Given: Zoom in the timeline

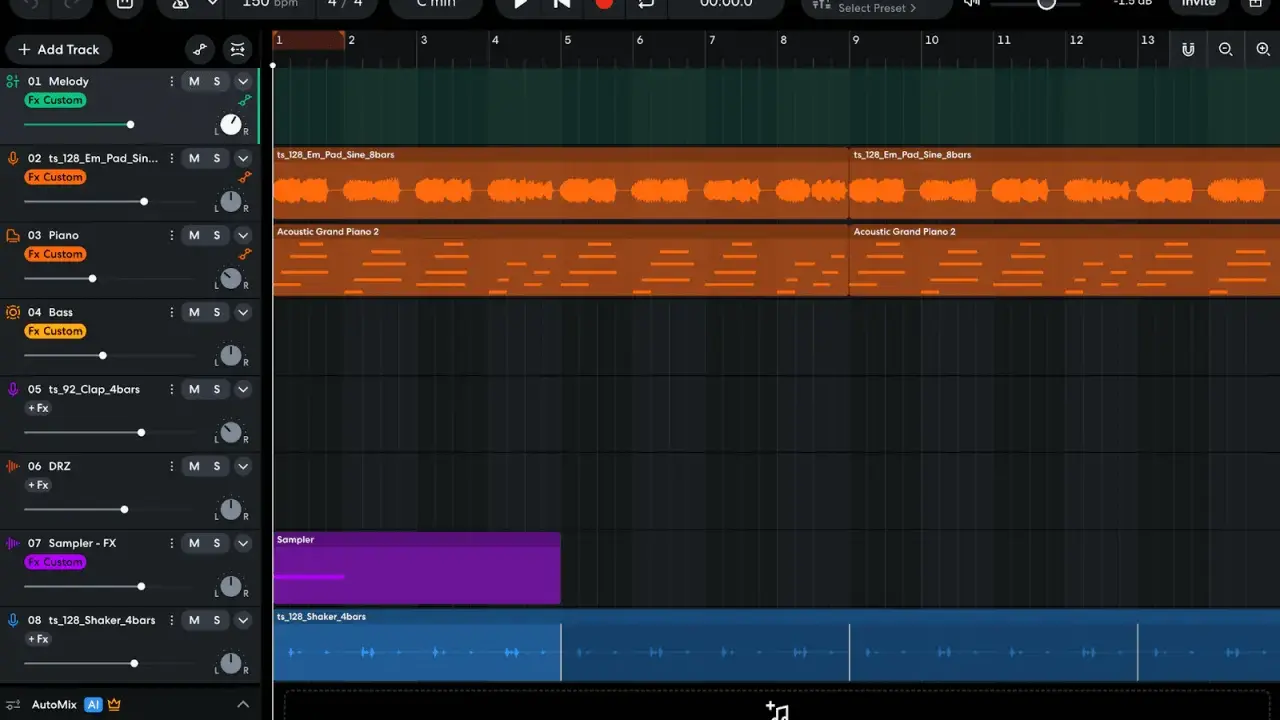Looking at the screenshot, I should (1263, 49).
